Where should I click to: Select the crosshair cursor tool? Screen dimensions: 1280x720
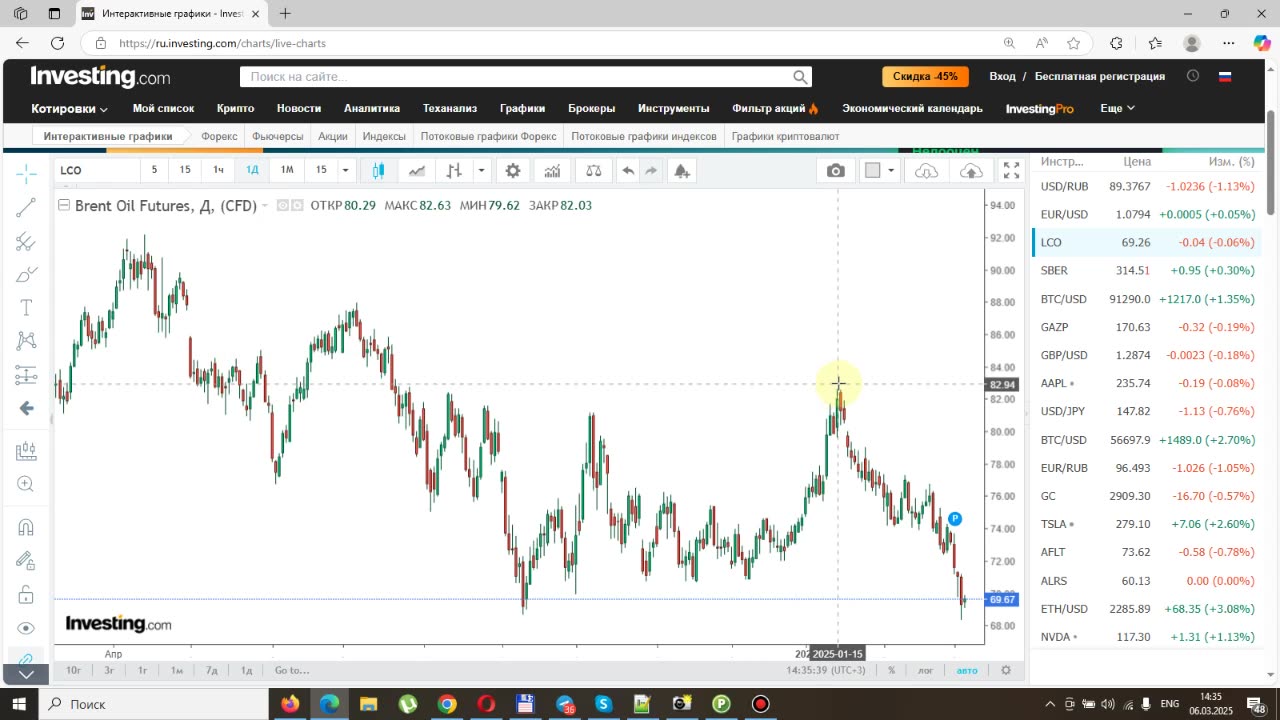[26, 174]
